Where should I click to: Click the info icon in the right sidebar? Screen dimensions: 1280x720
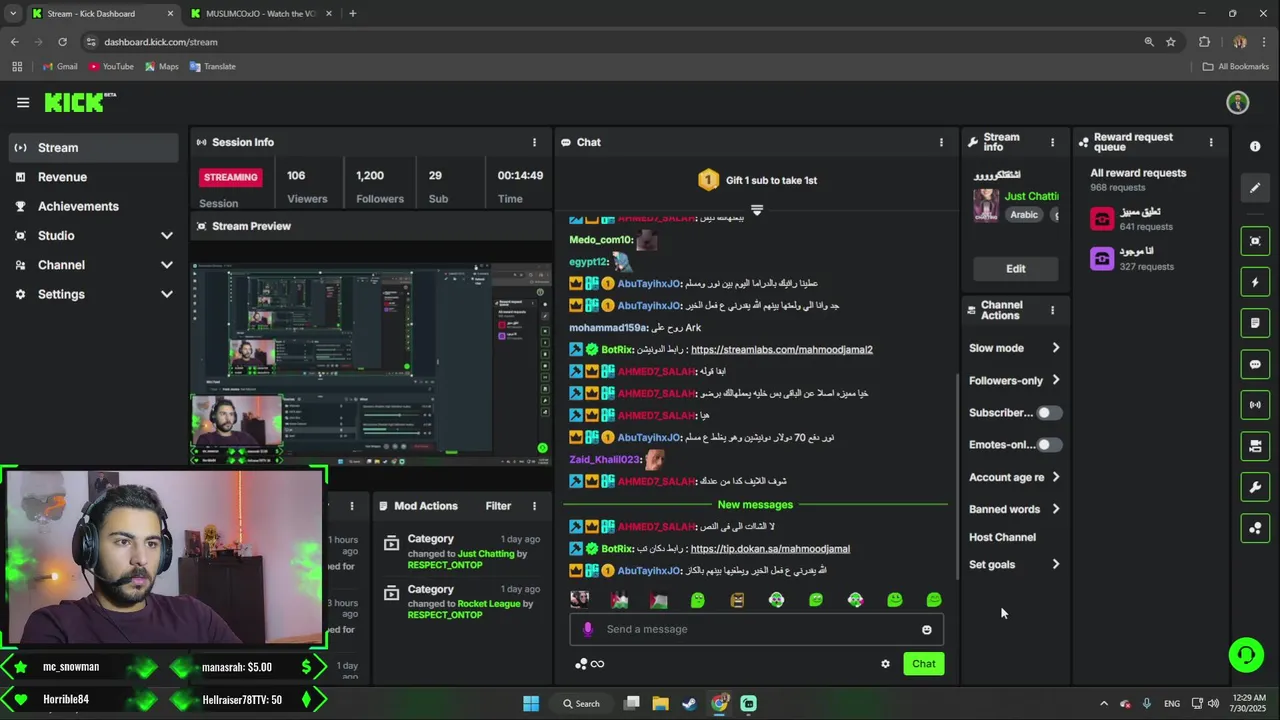[x=1255, y=146]
